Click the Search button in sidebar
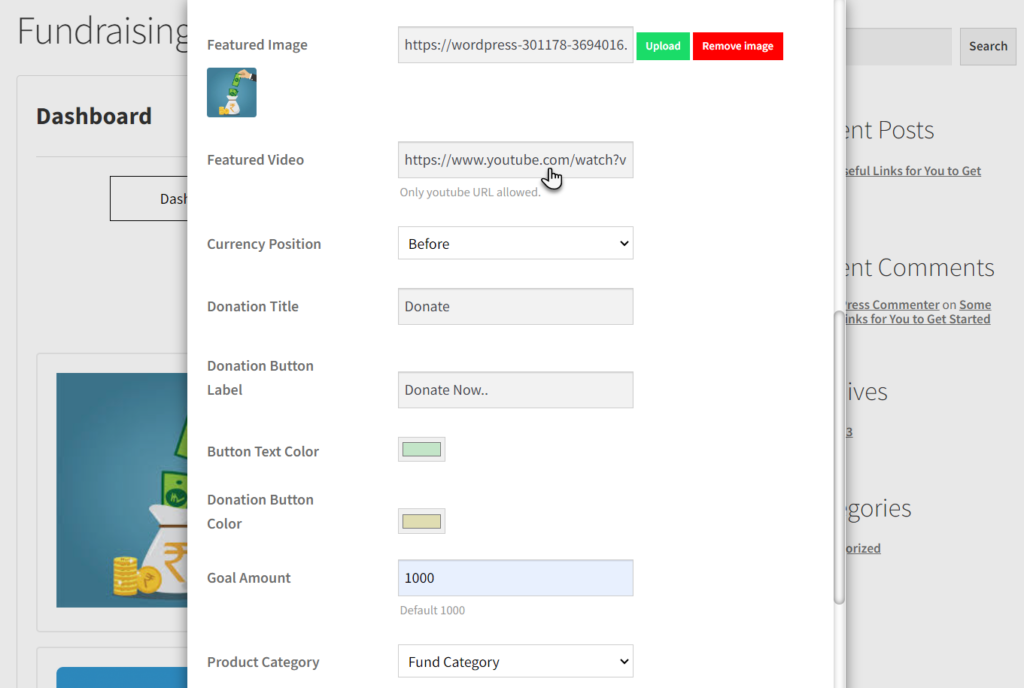1024x688 pixels. (x=987, y=46)
